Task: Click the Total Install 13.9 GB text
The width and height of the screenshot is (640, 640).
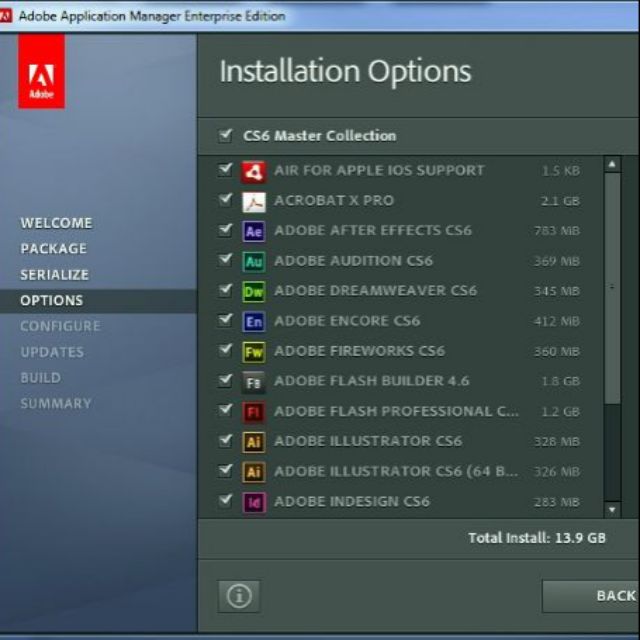Action: [x=537, y=538]
